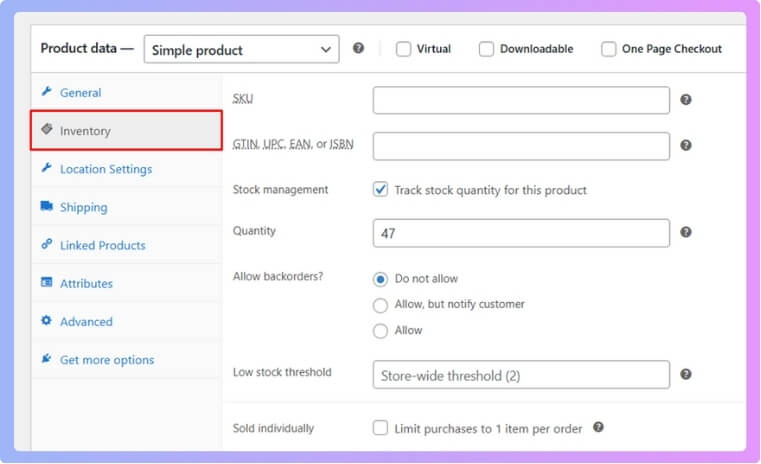Open the Inventory tab
The height and width of the screenshot is (464, 761).
(x=126, y=130)
